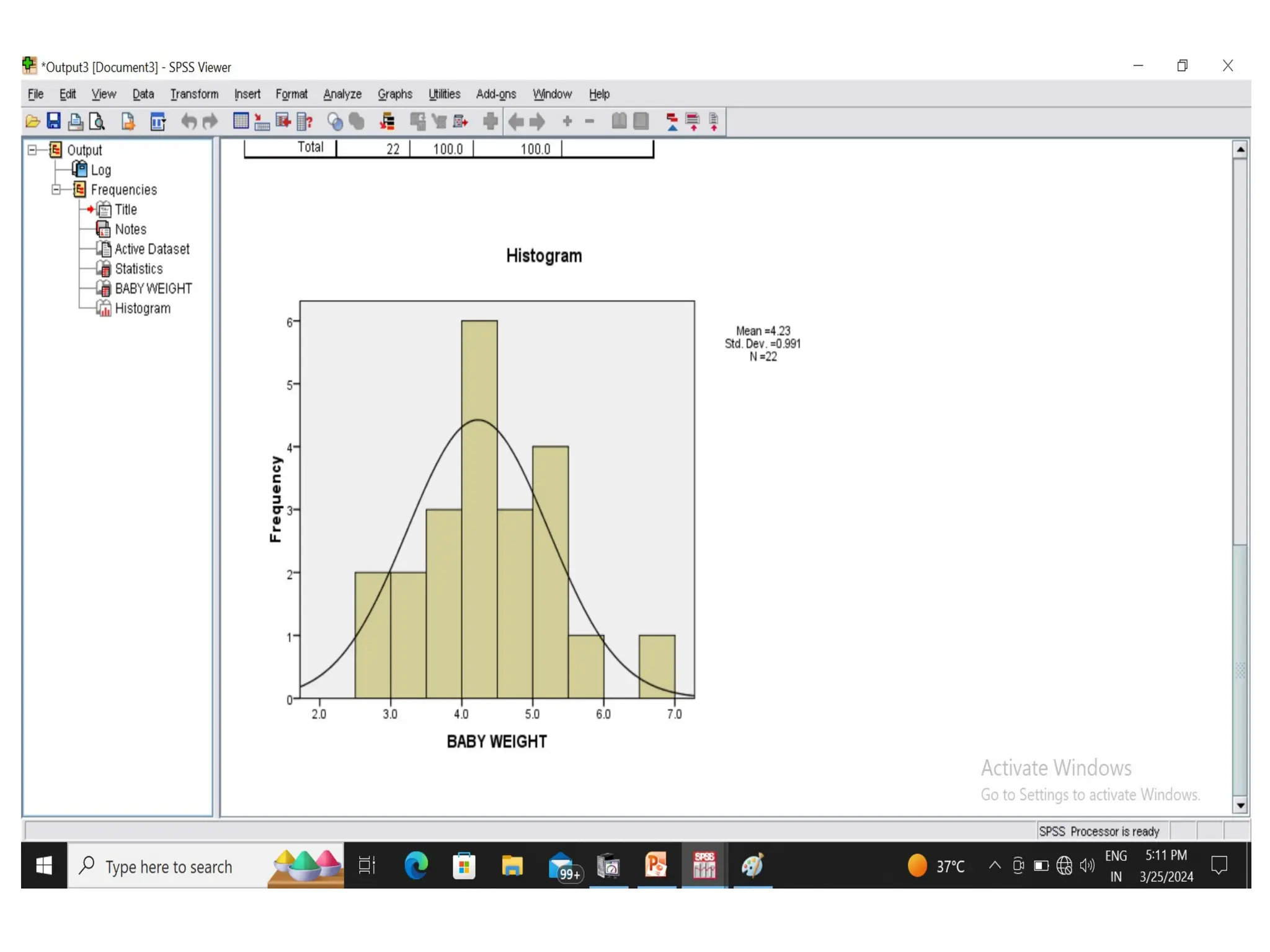Click the Dialog Recall dropdown icon
1270x952 pixels.
point(158,121)
